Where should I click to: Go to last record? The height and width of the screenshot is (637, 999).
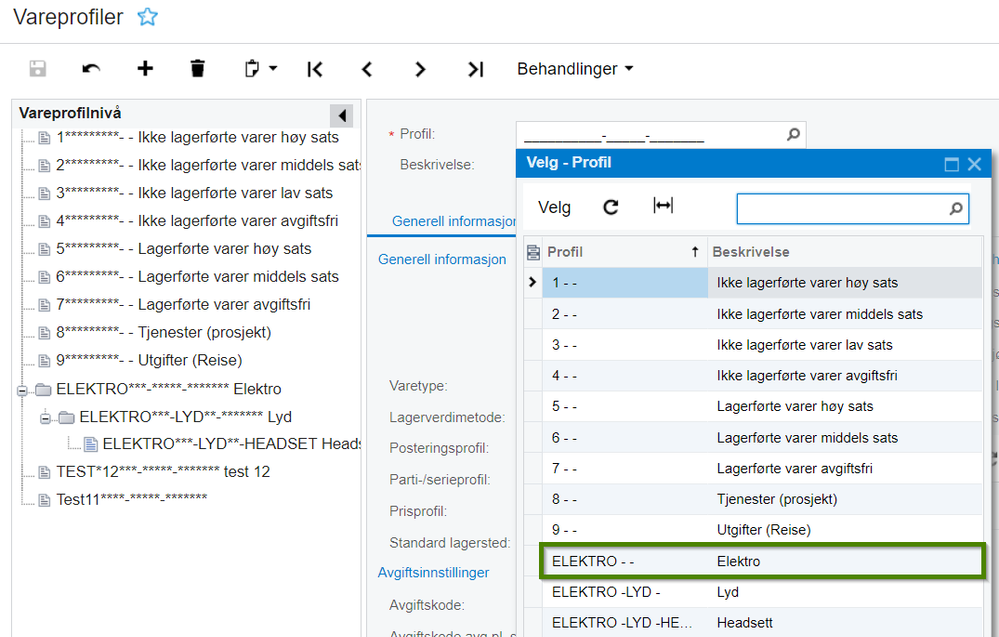[475, 69]
